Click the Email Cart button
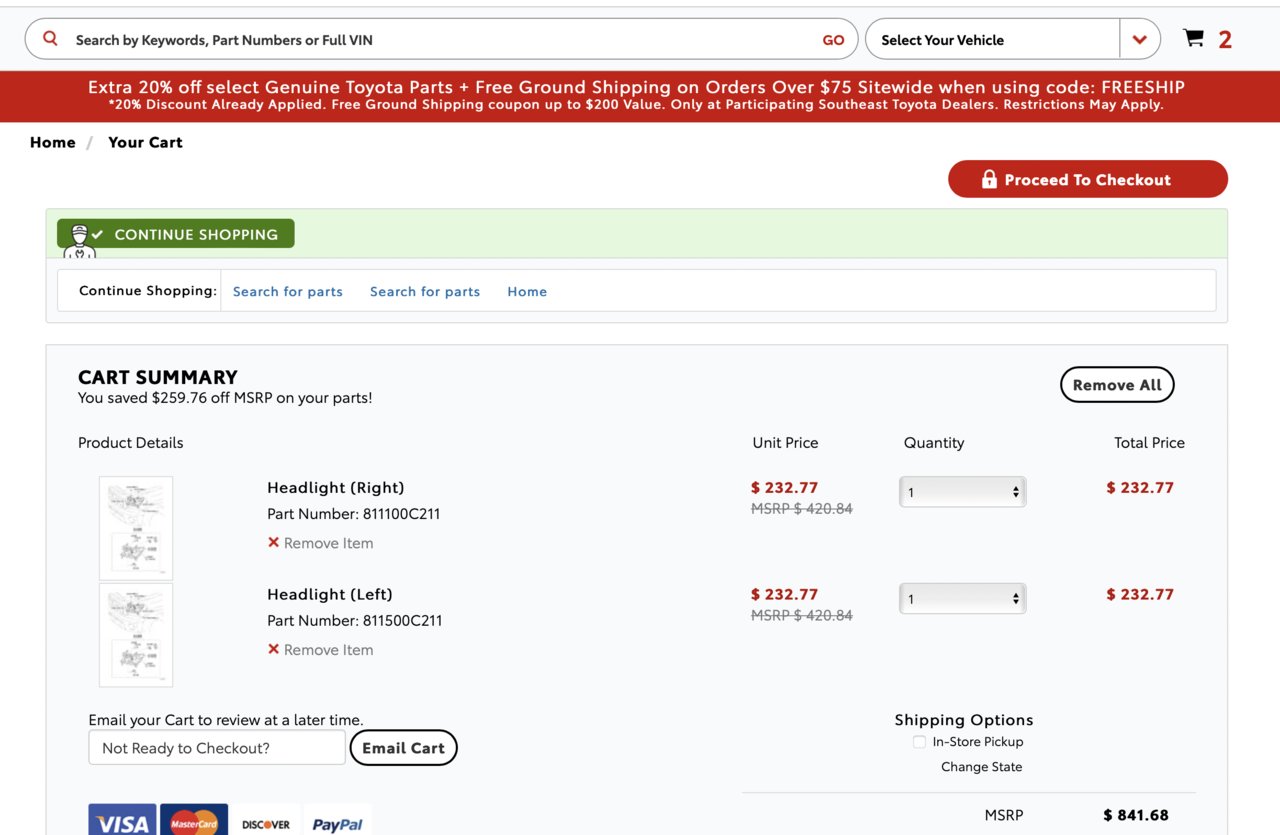The image size is (1280, 835). (403, 748)
